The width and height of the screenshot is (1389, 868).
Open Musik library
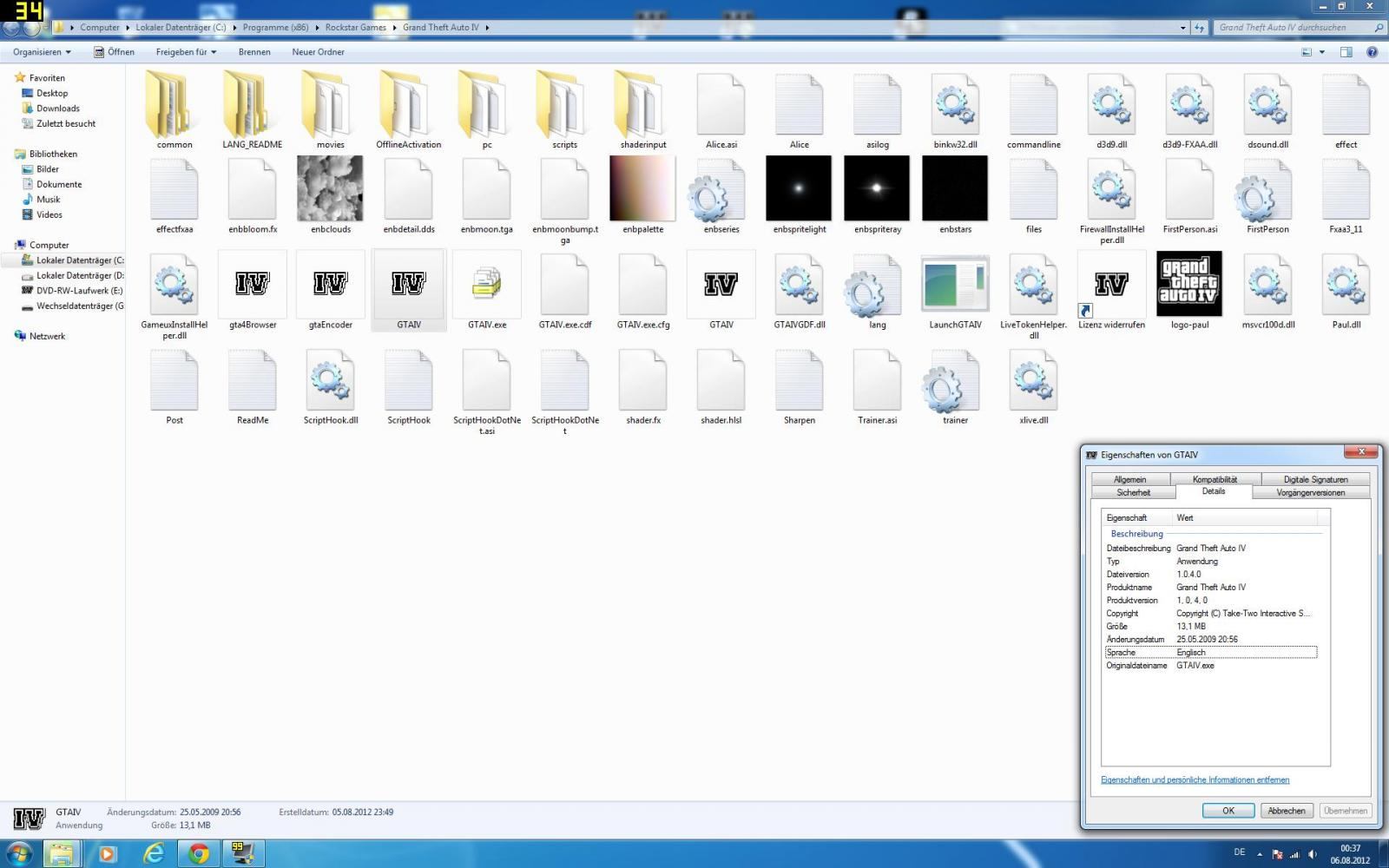click(x=48, y=200)
